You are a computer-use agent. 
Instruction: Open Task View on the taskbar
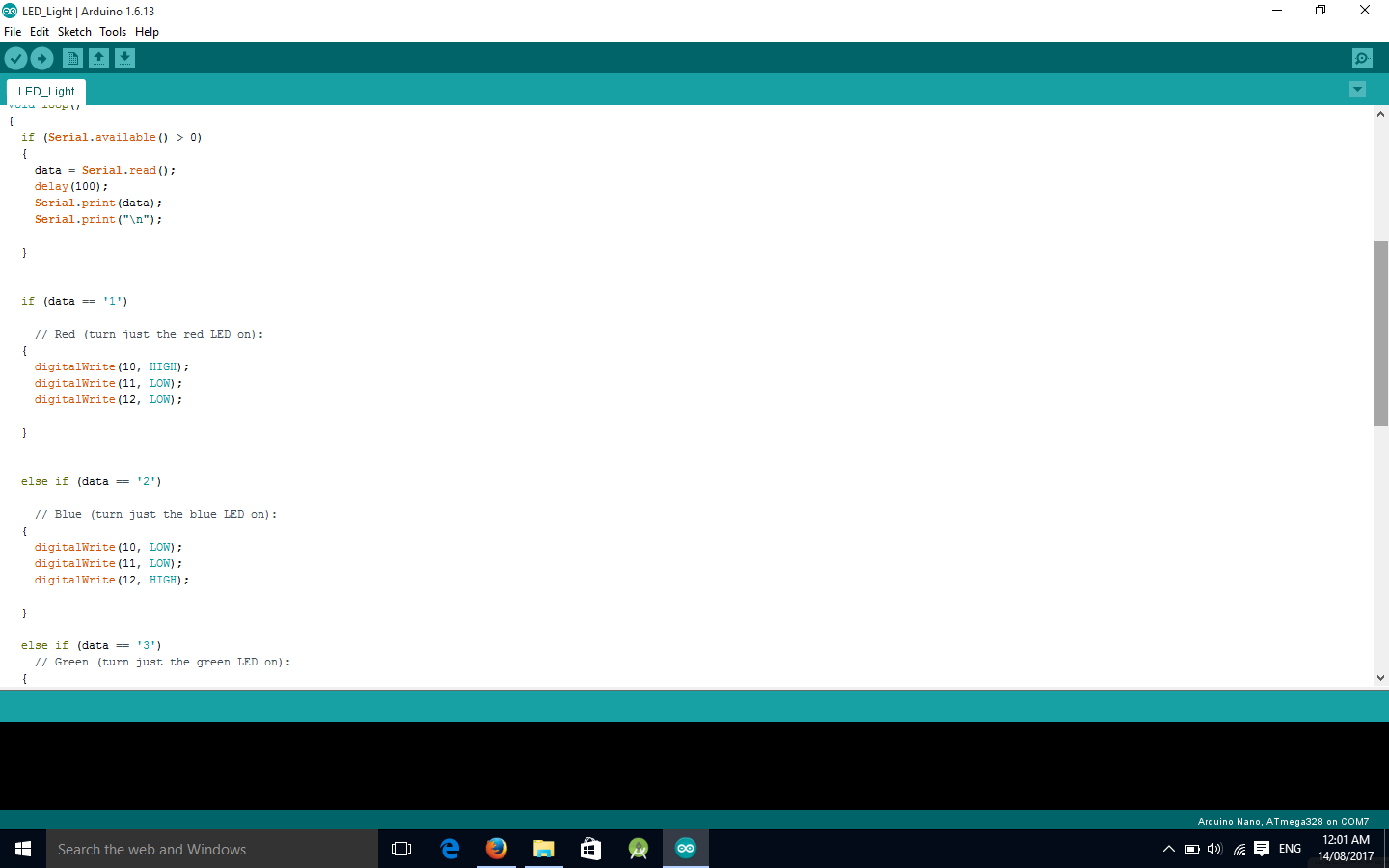[x=401, y=849]
